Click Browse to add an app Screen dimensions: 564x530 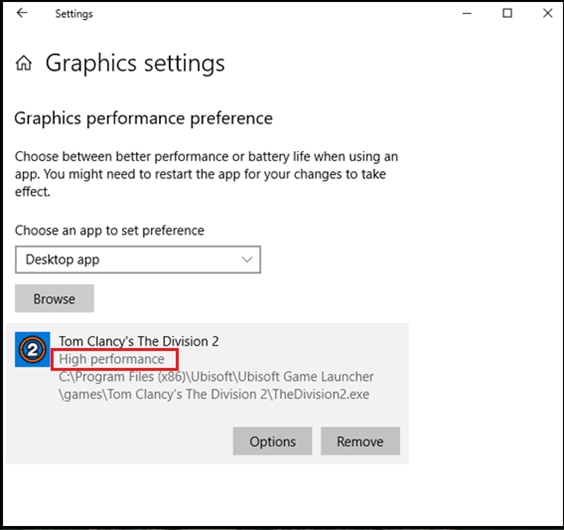54,298
